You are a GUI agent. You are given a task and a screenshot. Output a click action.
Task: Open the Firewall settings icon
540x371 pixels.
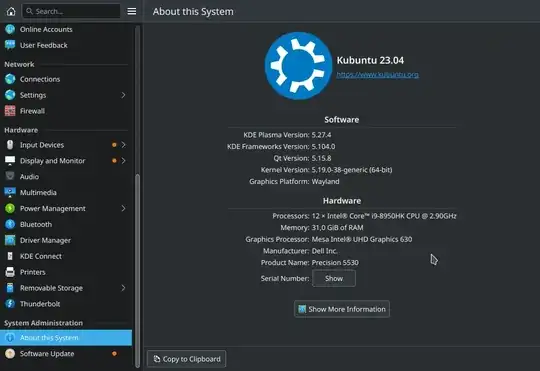coord(10,111)
